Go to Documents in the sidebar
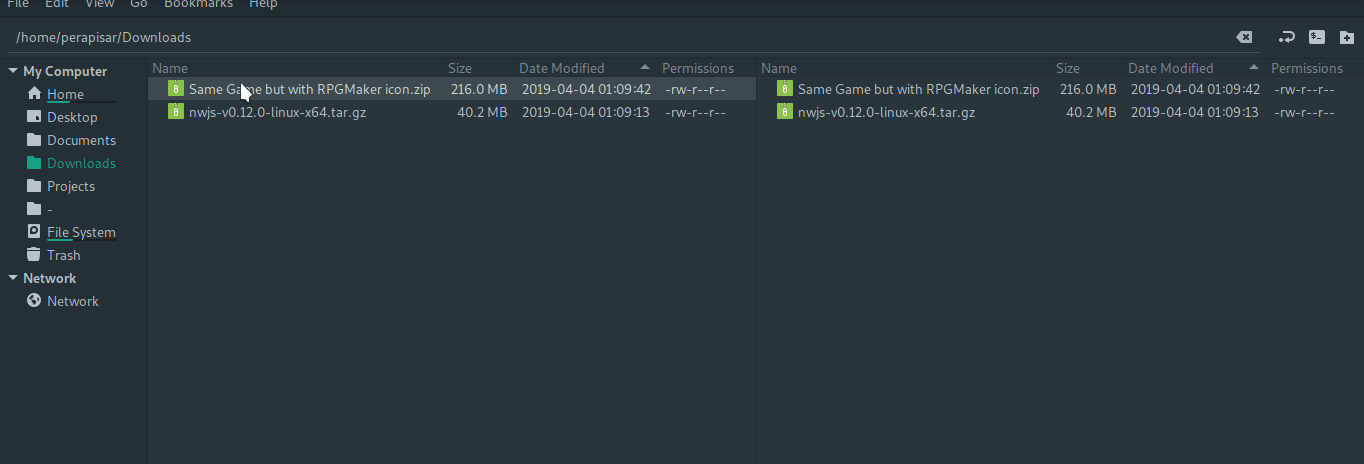 click(81, 140)
